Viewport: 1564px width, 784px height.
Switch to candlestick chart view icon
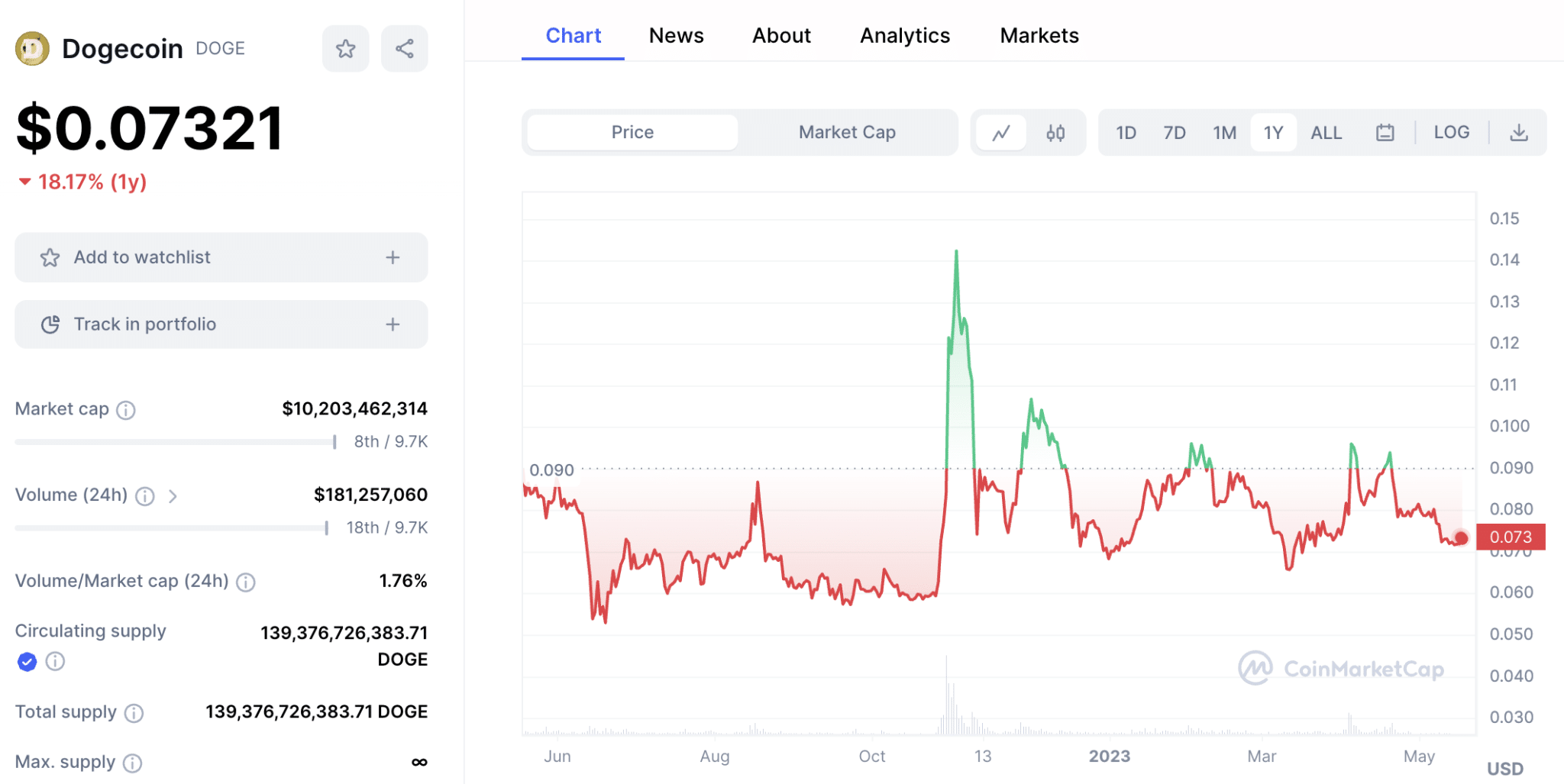(x=1055, y=133)
